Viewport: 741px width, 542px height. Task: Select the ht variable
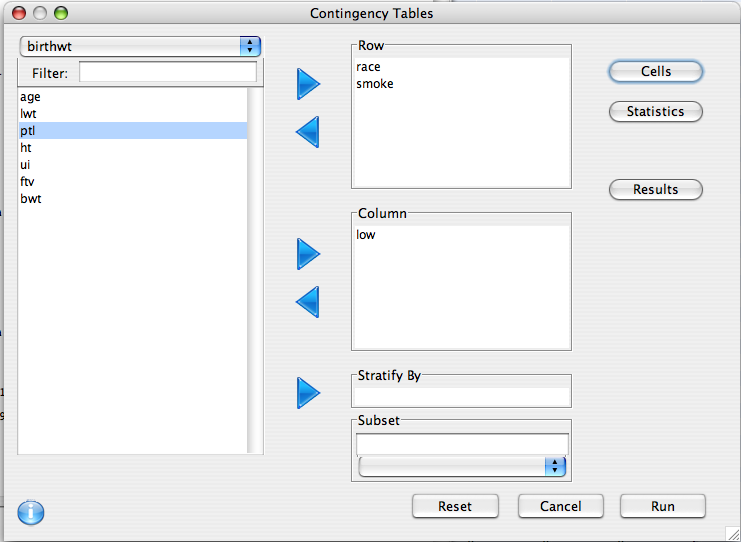(133, 148)
